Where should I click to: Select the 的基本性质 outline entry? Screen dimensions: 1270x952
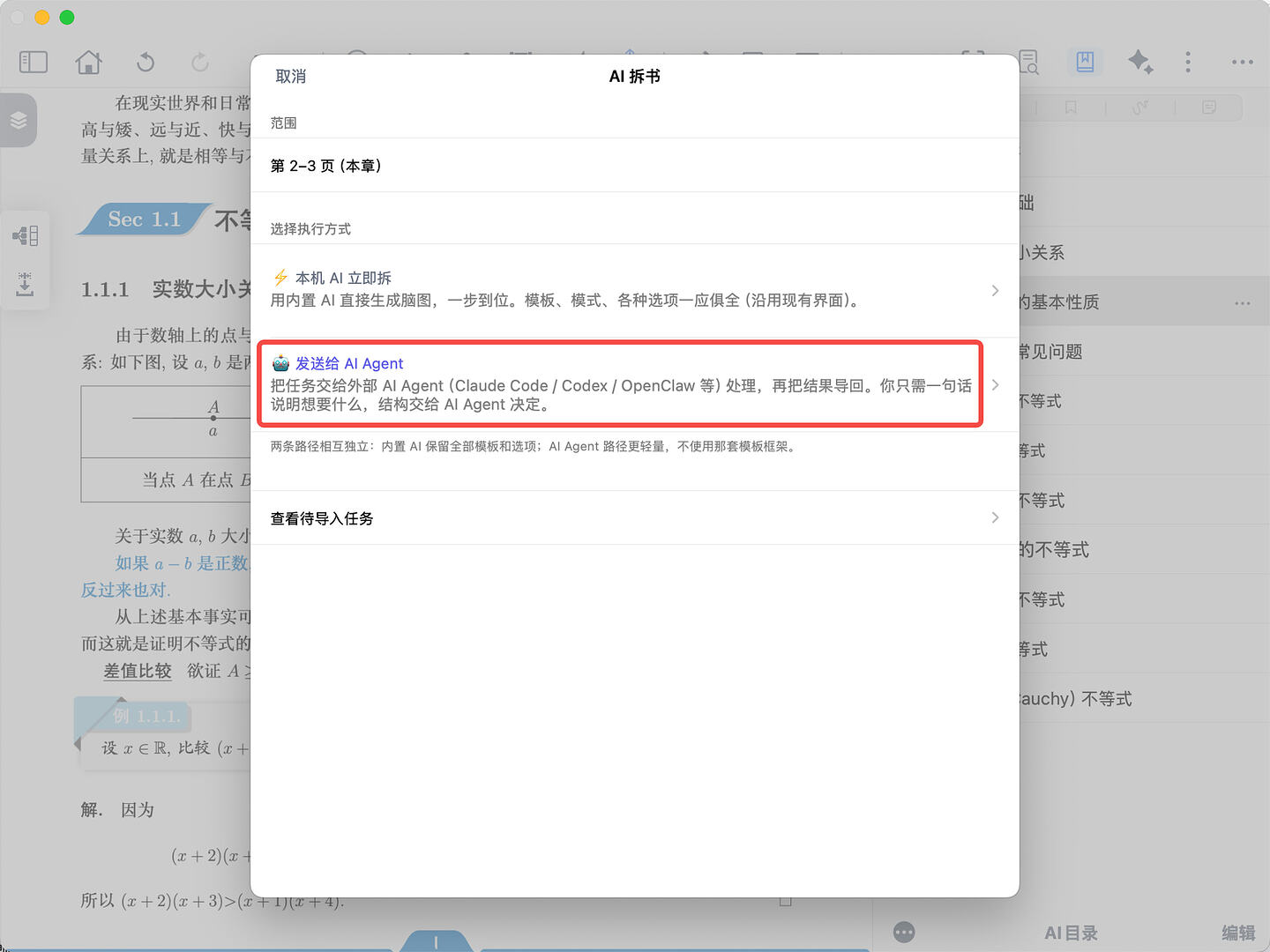pos(1145,301)
